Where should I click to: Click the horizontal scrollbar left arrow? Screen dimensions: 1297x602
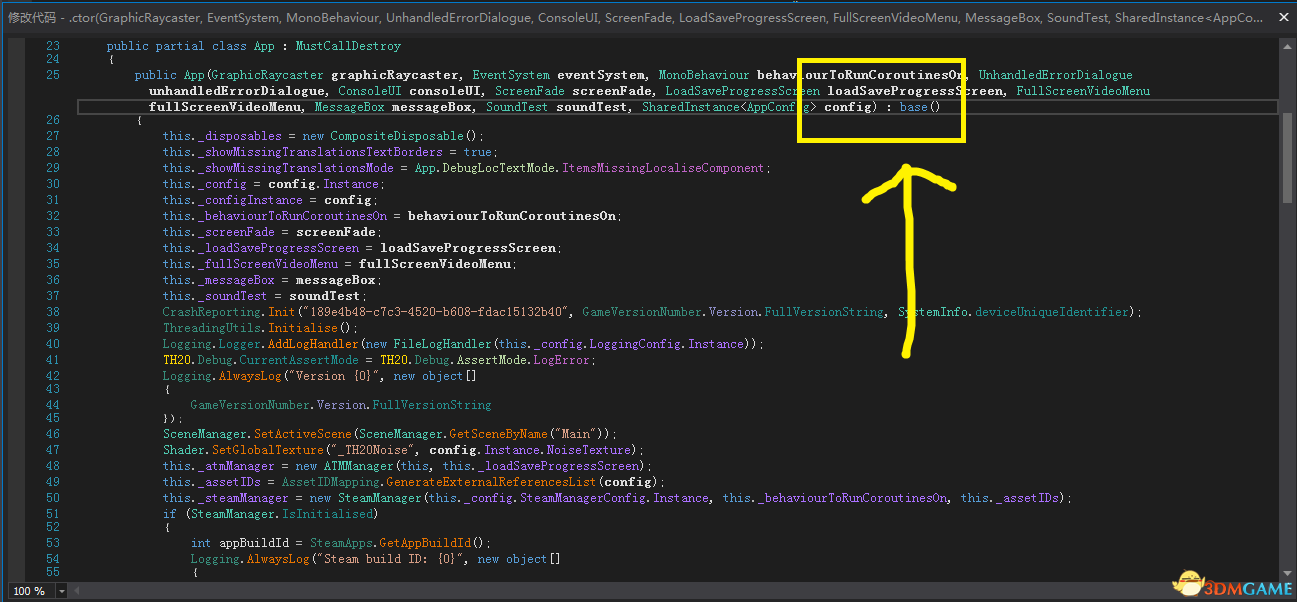tap(79, 591)
